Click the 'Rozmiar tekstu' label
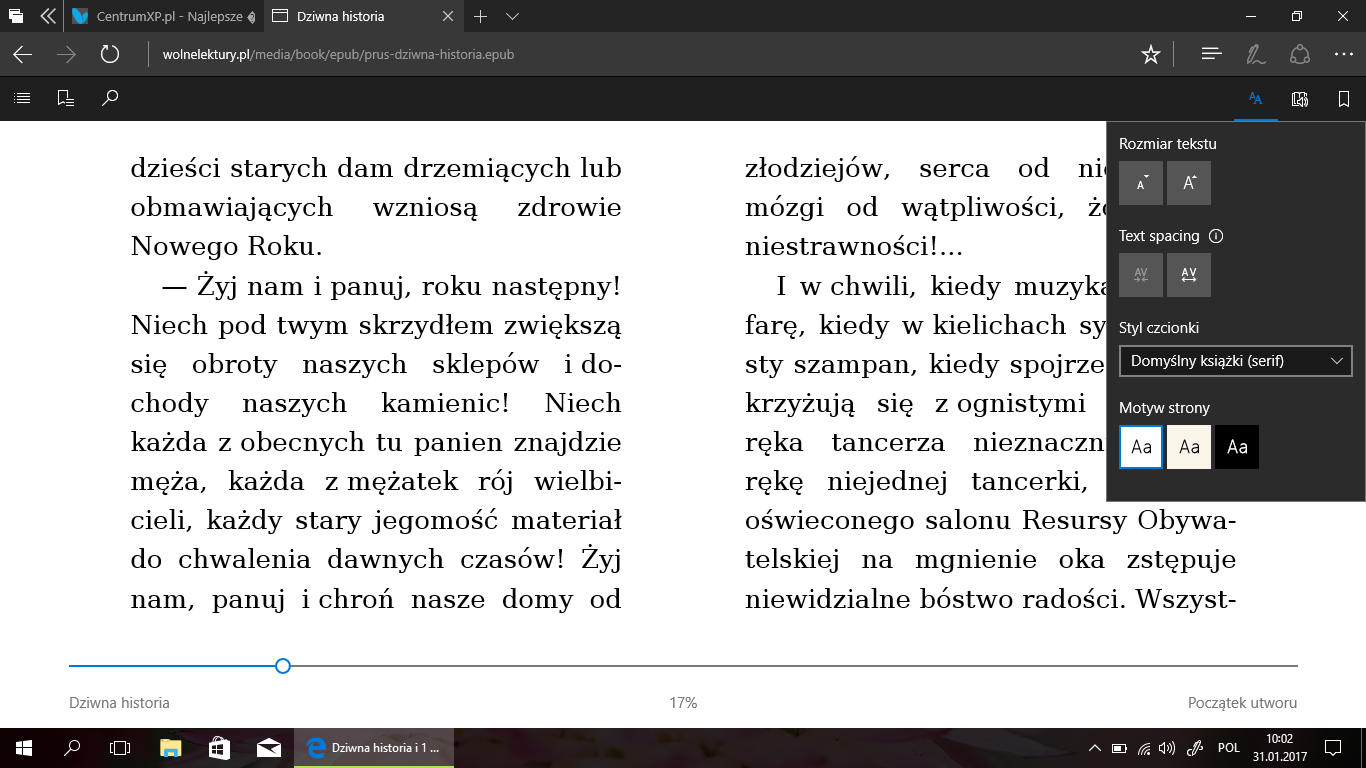 [x=1167, y=144]
